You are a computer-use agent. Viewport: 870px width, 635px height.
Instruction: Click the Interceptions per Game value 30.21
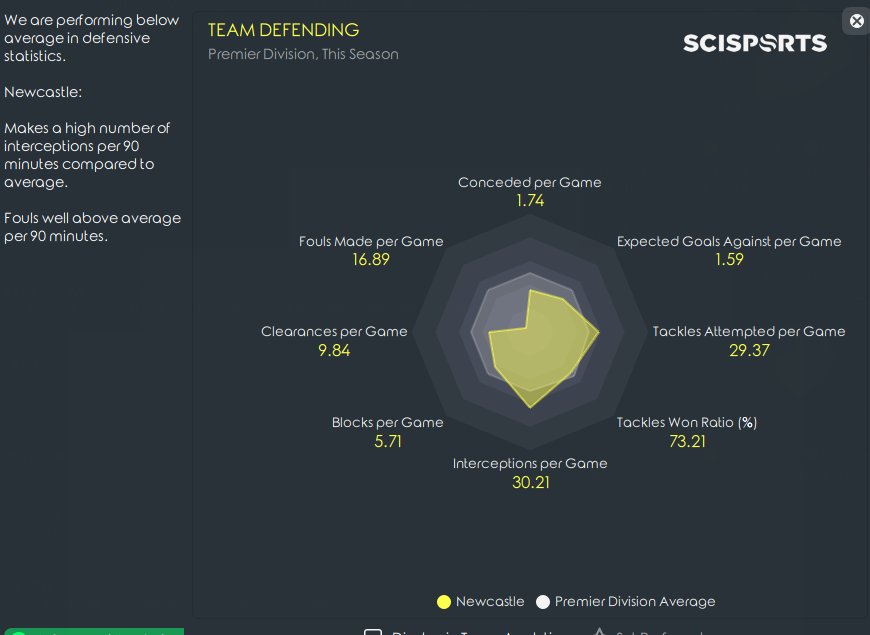pyautogui.click(x=530, y=482)
